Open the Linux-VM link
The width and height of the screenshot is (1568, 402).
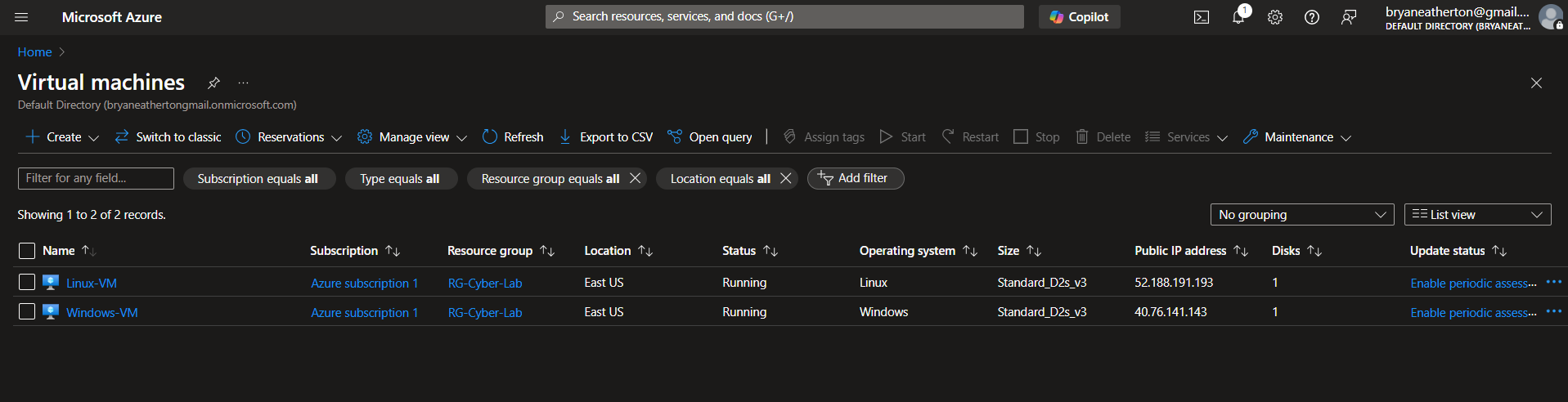(x=92, y=283)
